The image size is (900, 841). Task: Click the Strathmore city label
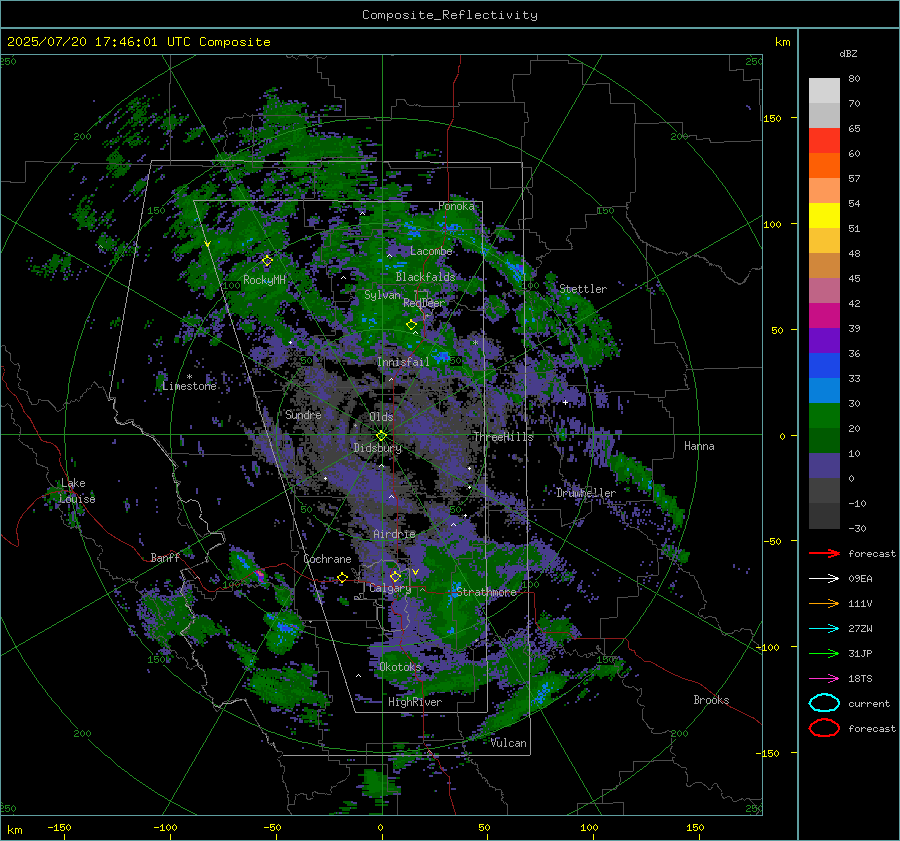[486, 592]
